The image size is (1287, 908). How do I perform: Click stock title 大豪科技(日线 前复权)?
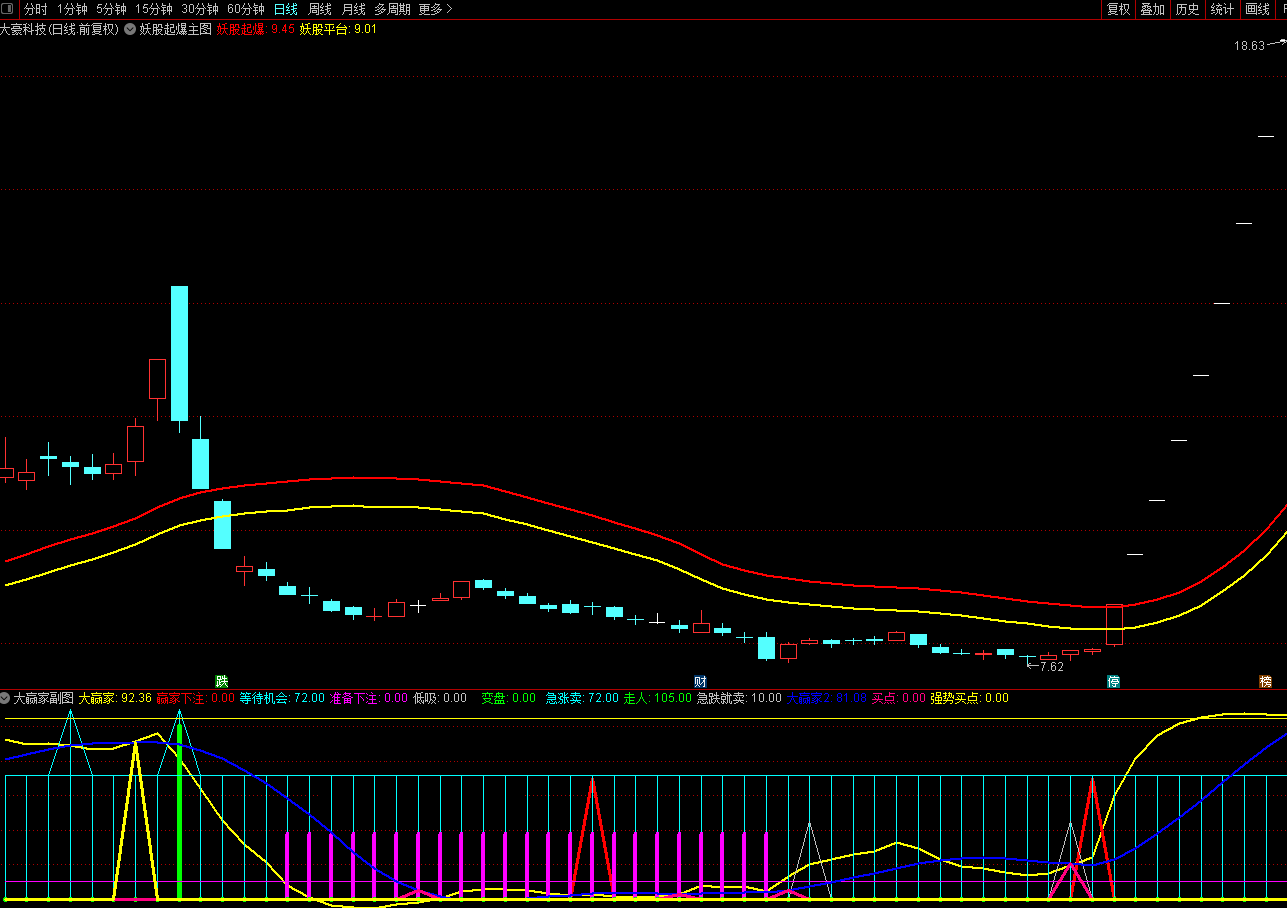[x=59, y=29]
